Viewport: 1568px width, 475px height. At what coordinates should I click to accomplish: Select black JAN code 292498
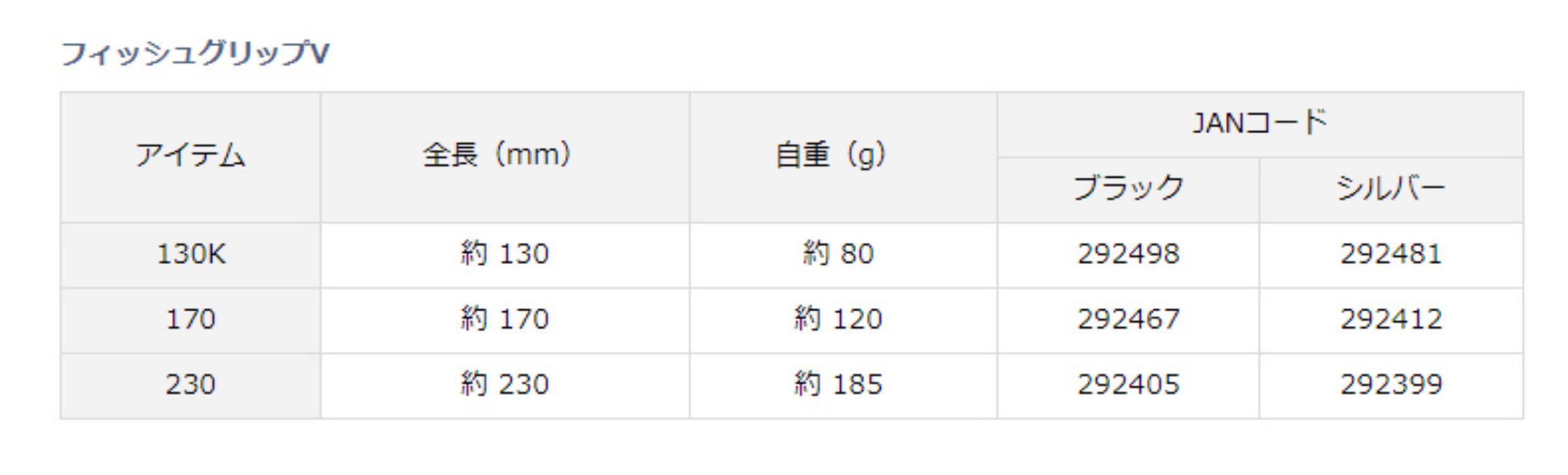tap(1128, 255)
